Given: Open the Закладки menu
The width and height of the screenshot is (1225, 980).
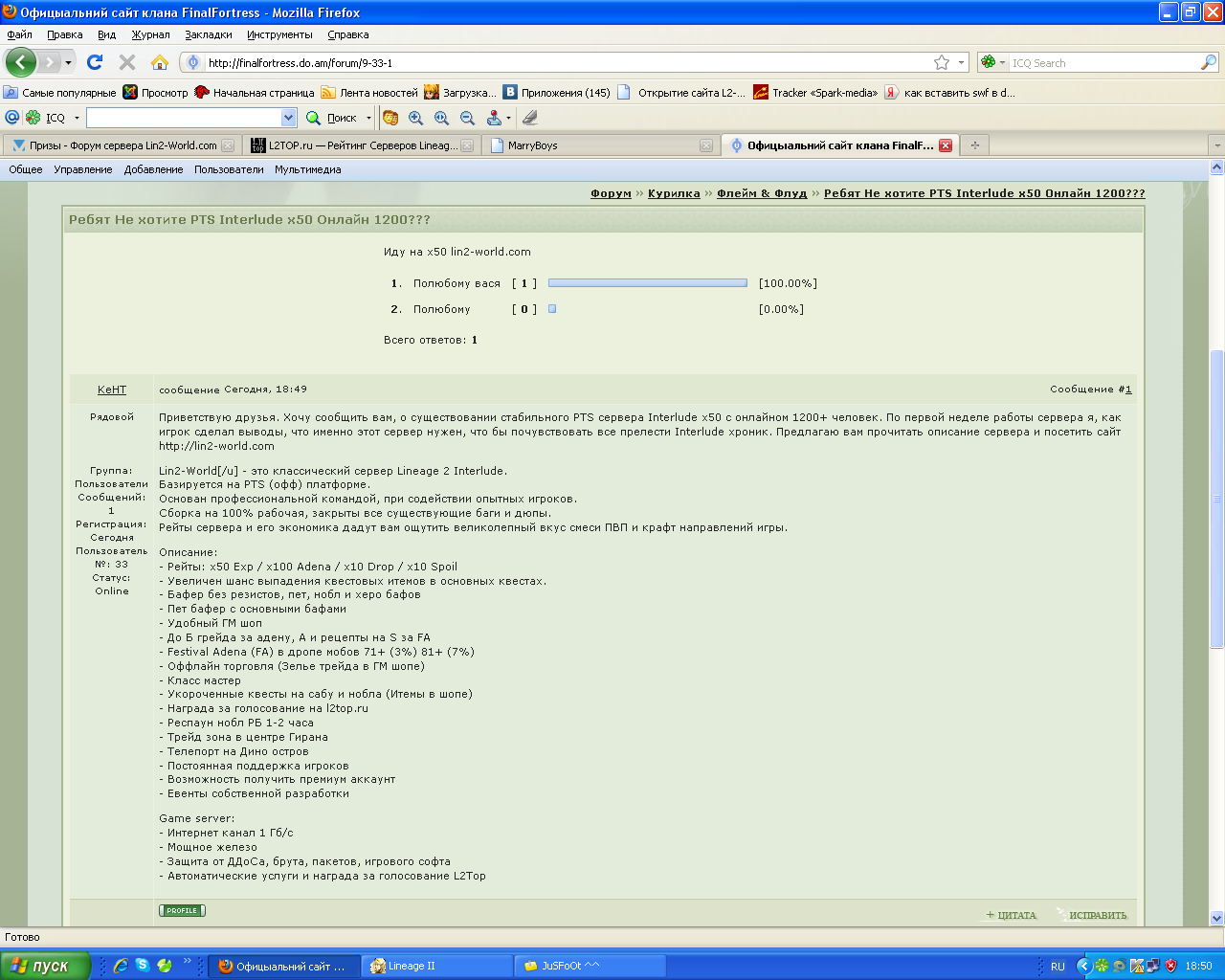Looking at the screenshot, I should click(x=209, y=34).
